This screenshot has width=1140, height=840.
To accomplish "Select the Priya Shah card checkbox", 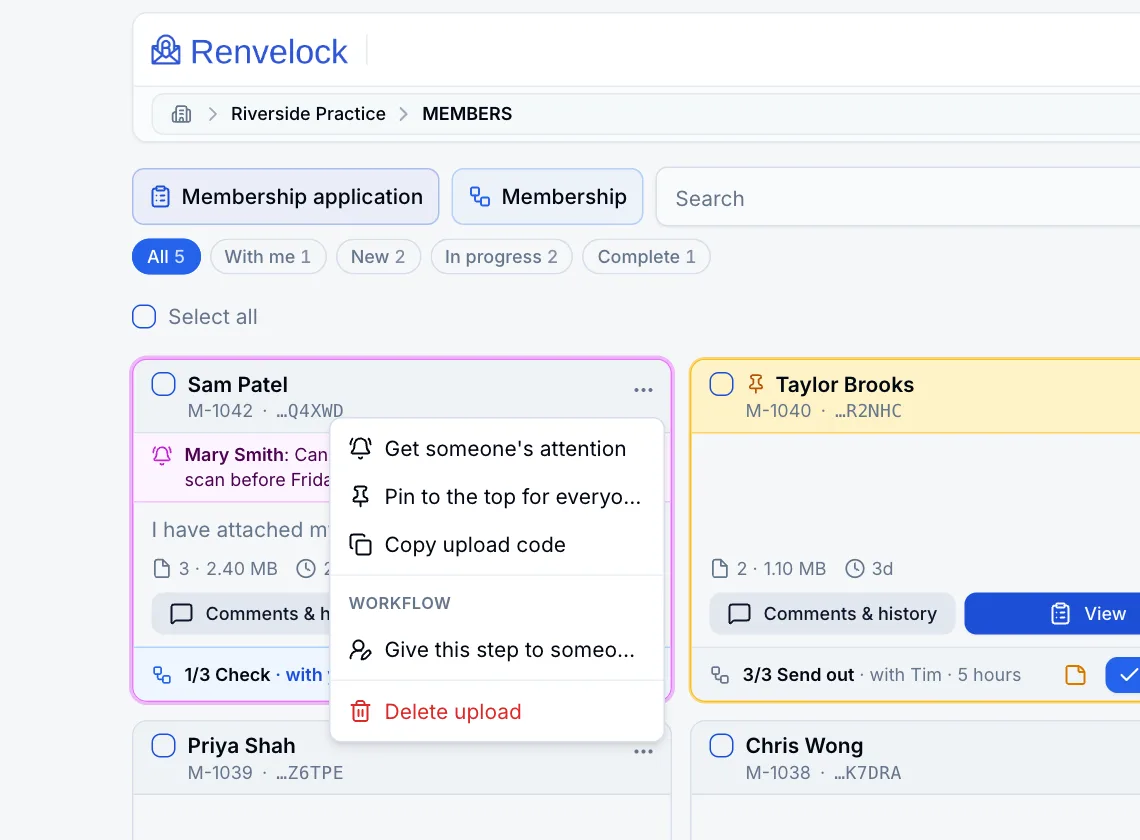I will pyautogui.click(x=164, y=745).
